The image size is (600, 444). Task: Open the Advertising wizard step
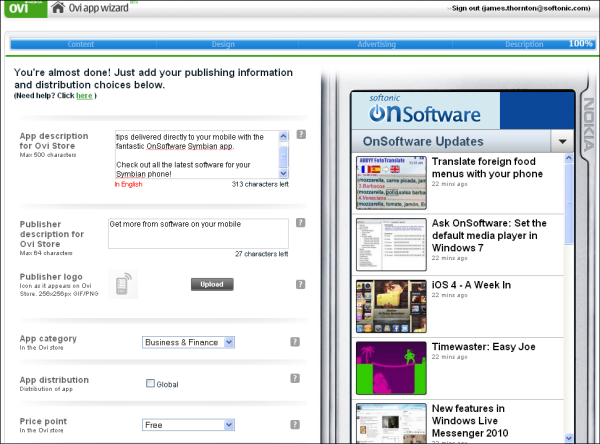click(x=376, y=44)
